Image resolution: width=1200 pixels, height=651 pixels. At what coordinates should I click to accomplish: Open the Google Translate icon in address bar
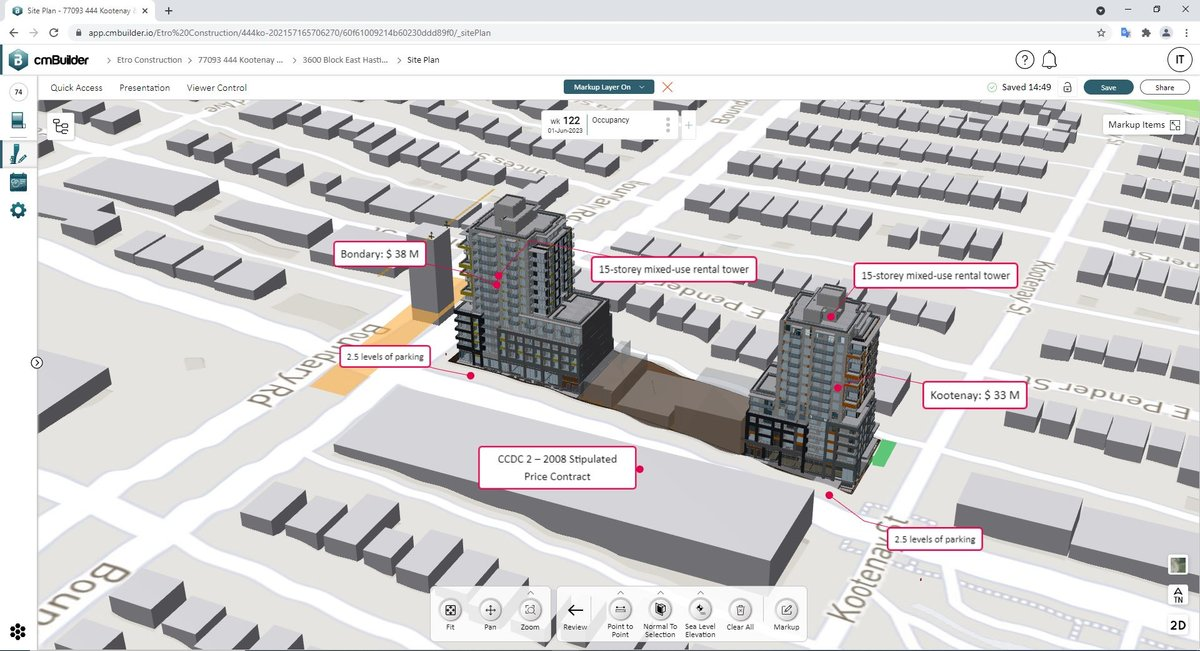[1125, 32]
